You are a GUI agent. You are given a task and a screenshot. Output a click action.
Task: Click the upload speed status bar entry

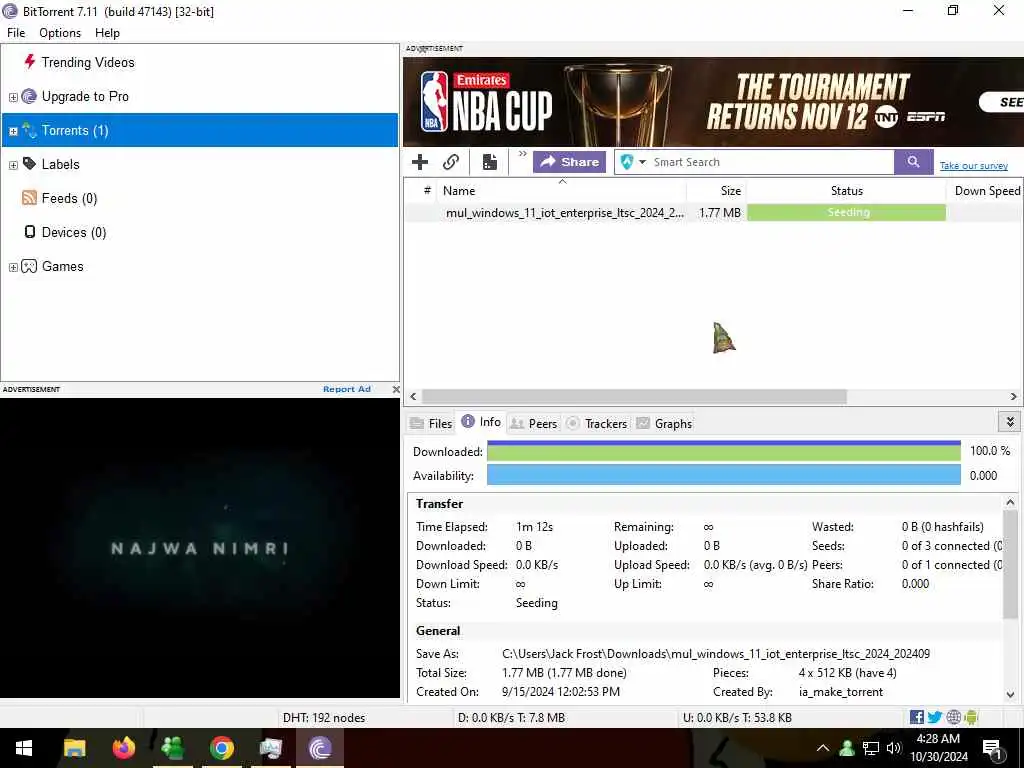[737, 718]
